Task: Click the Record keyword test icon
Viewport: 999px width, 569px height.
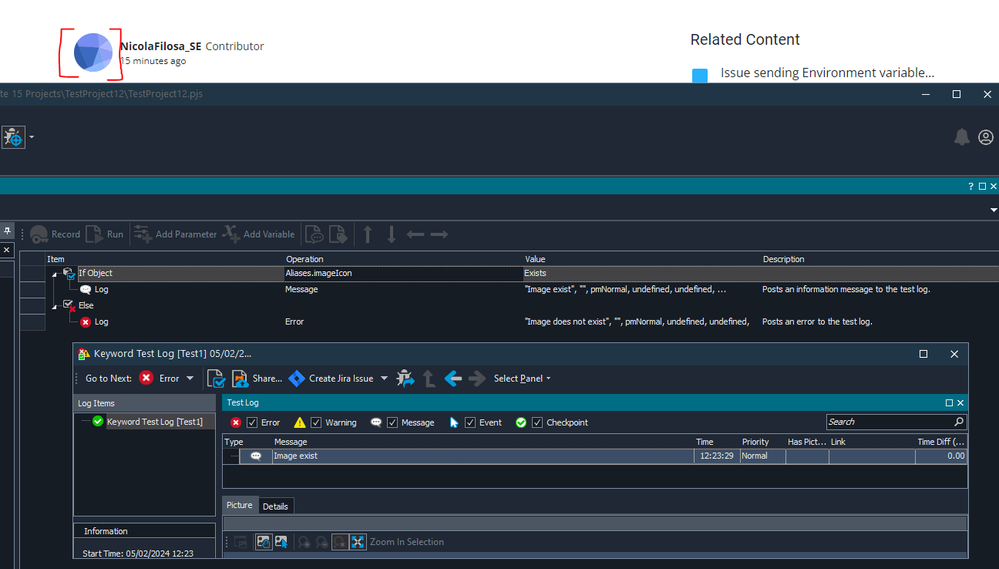Action: [x=39, y=234]
